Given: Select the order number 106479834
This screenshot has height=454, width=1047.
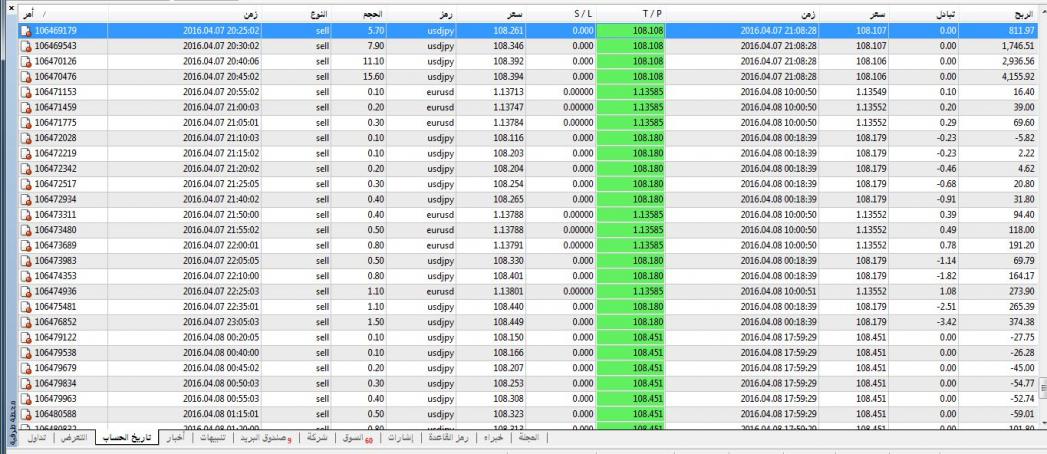Looking at the screenshot, I should tap(55, 384).
